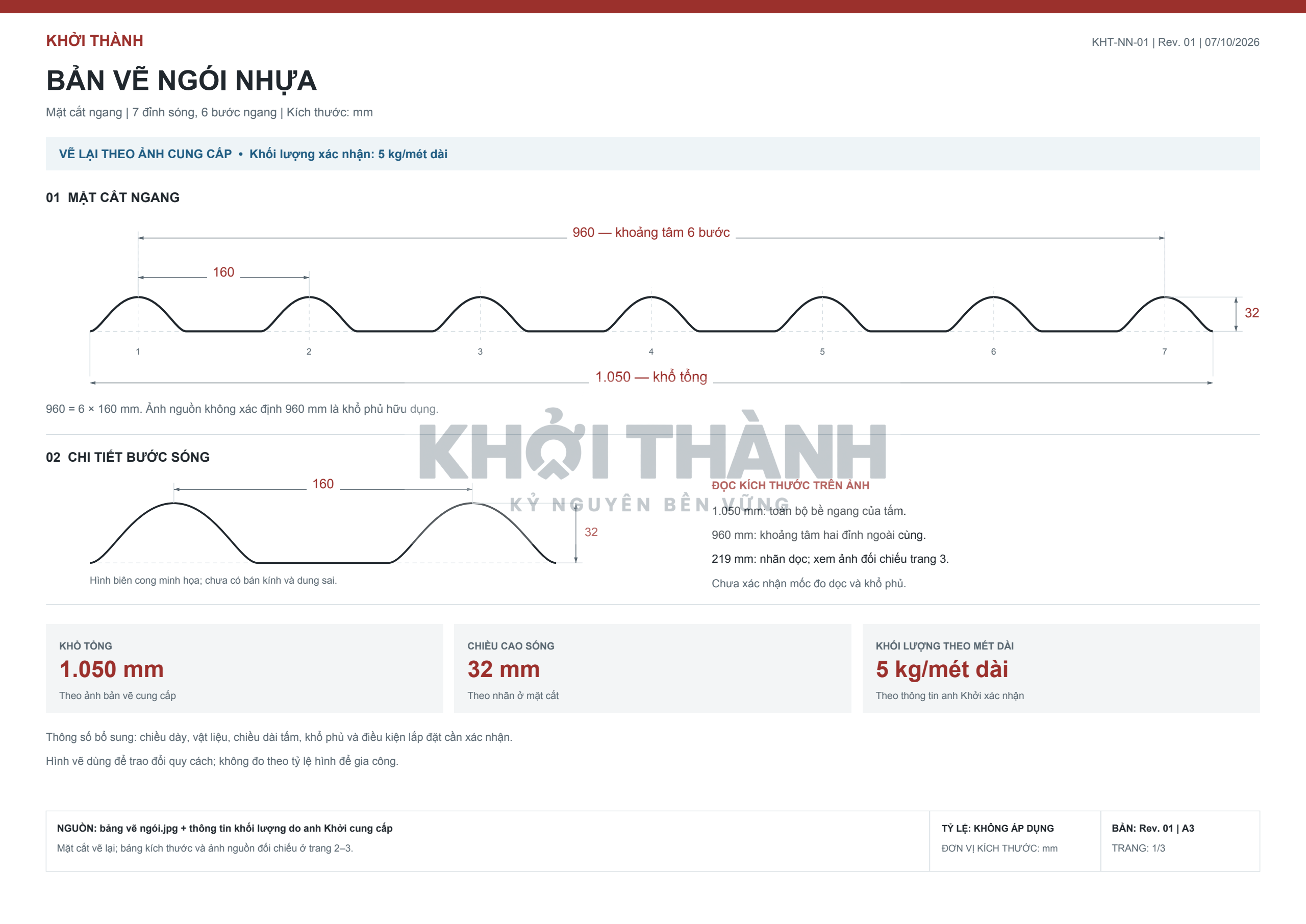Click crest number "1" under the profile
The image size is (1306, 924).
(x=138, y=352)
